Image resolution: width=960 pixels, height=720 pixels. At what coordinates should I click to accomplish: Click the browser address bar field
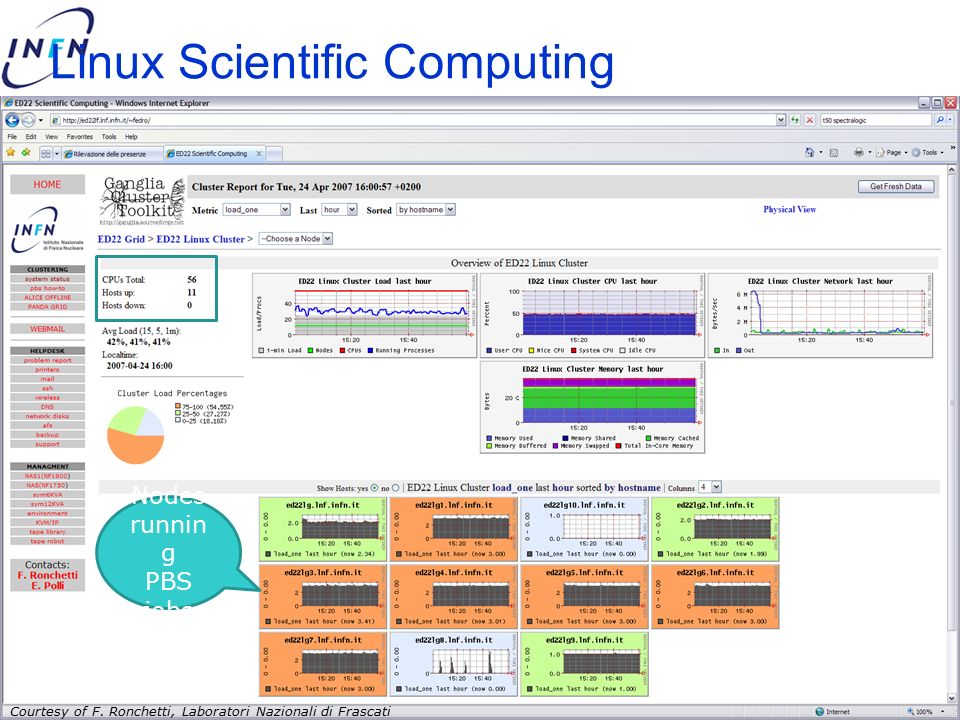coord(413,120)
